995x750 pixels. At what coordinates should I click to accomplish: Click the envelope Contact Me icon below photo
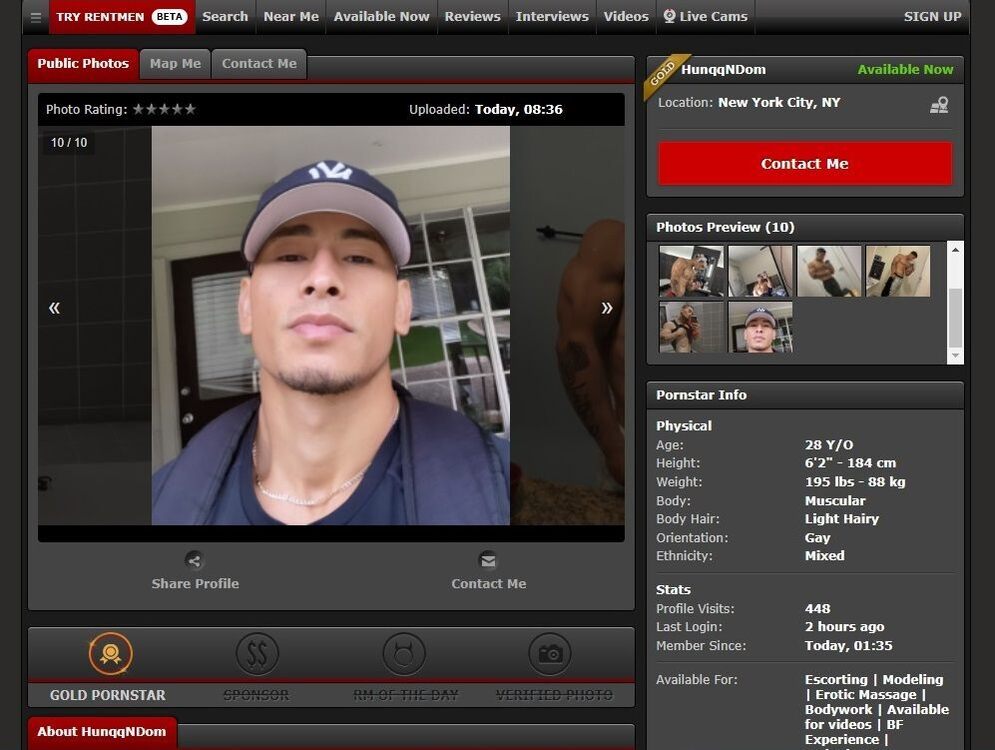point(488,560)
